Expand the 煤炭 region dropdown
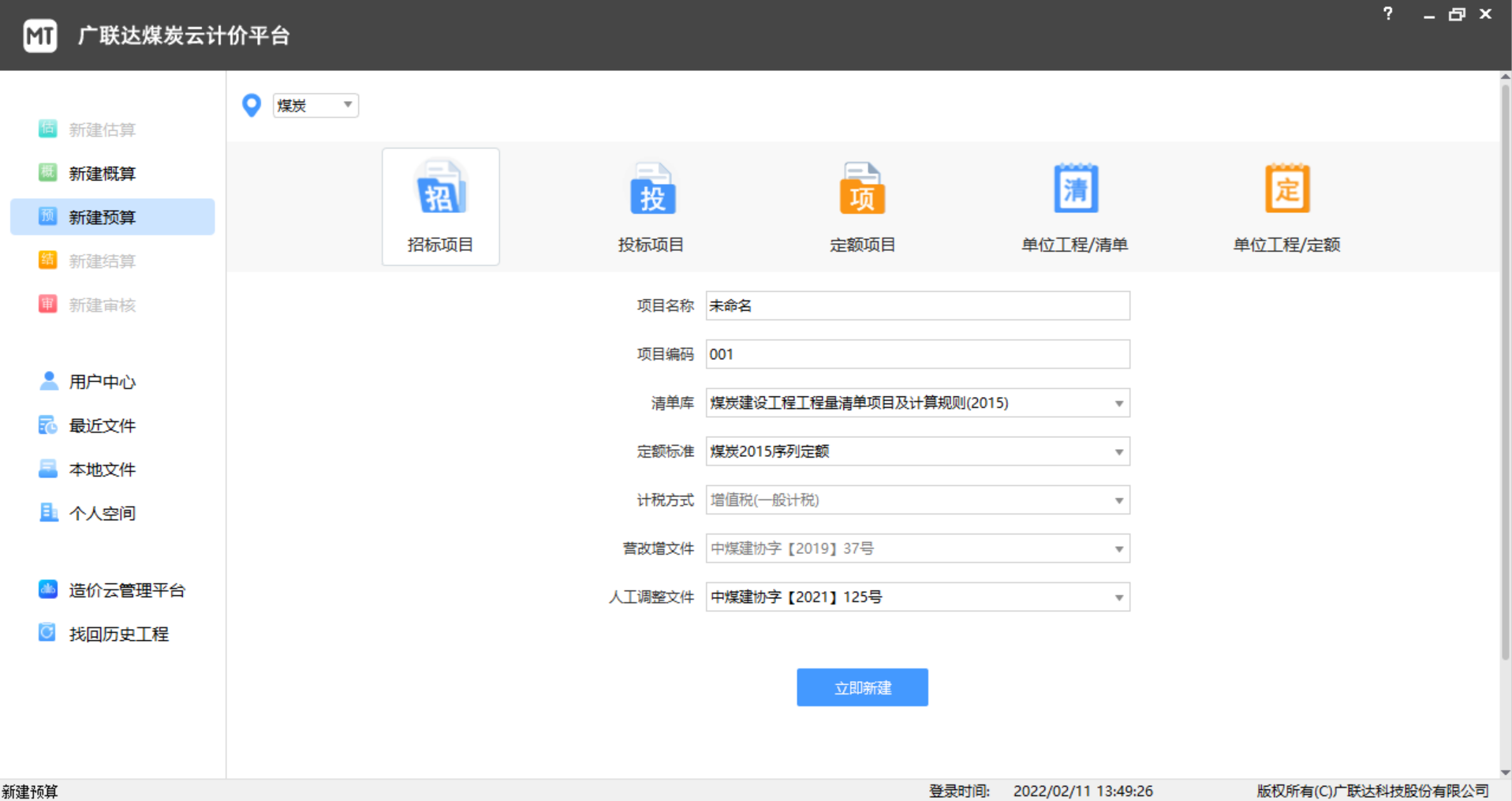This screenshot has height=801, width=1512. [x=315, y=105]
